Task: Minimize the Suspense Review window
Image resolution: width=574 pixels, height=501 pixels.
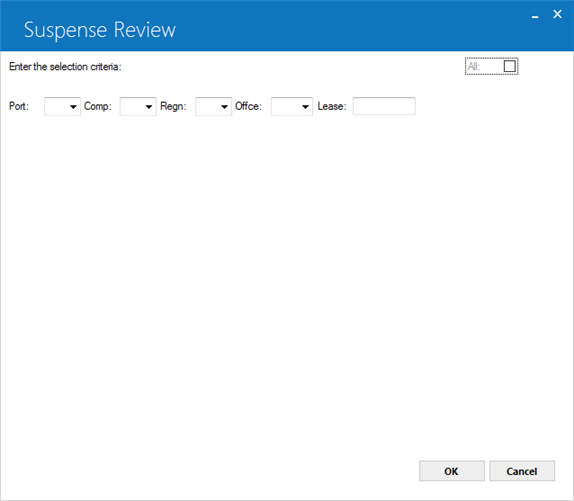Action: (535, 15)
